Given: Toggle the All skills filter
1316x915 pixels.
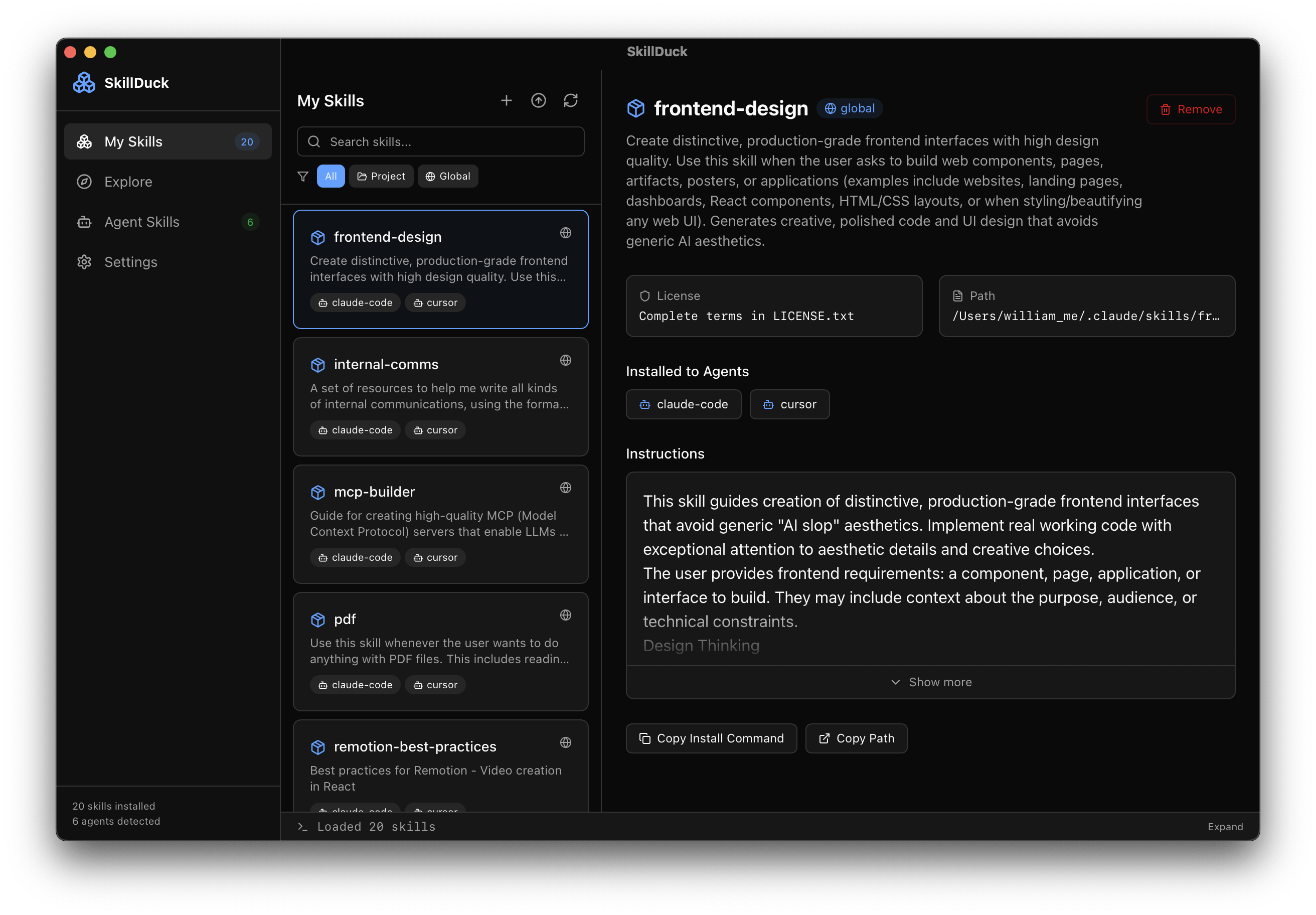Looking at the screenshot, I should pyautogui.click(x=331, y=176).
